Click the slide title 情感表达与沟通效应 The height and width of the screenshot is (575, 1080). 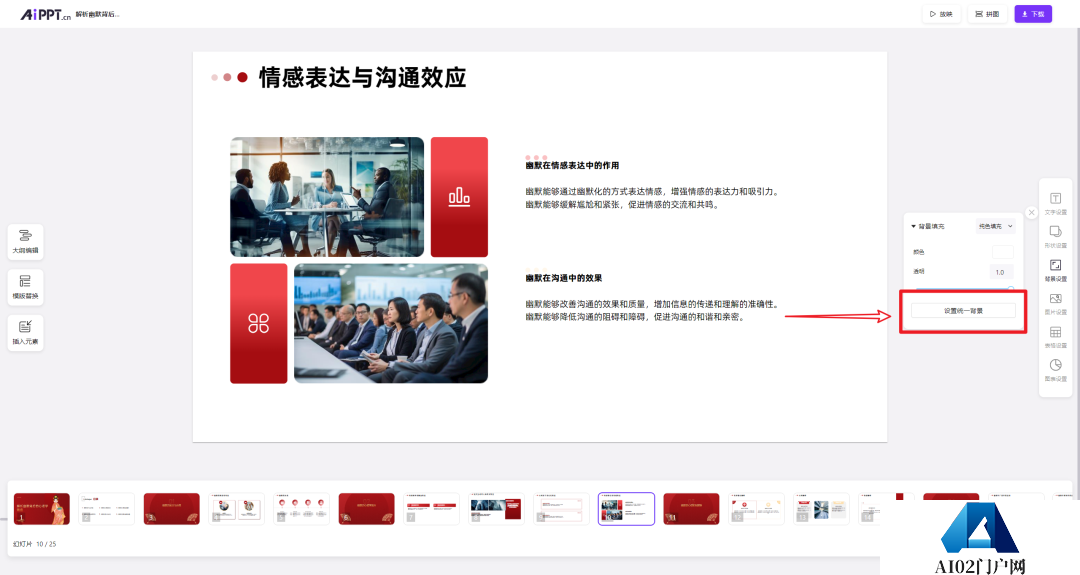coord(362,78)
